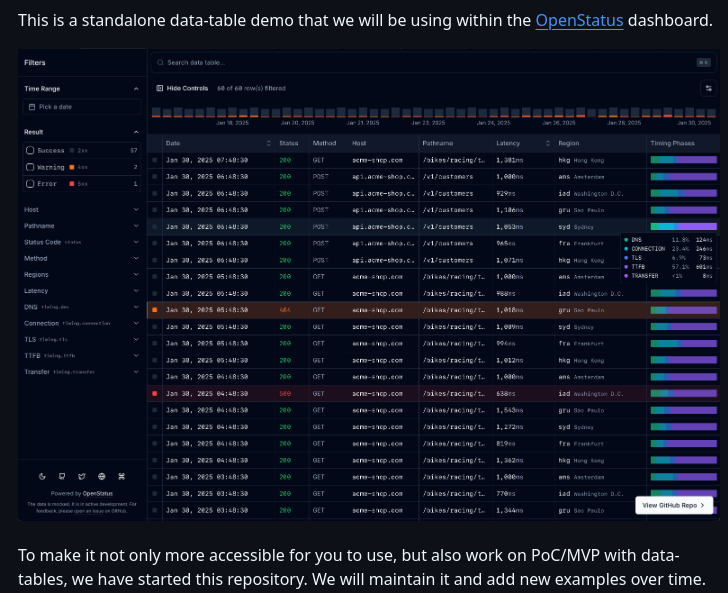Click the Region column header
This screenshot has height=593, width=728.
pos(569,143)
